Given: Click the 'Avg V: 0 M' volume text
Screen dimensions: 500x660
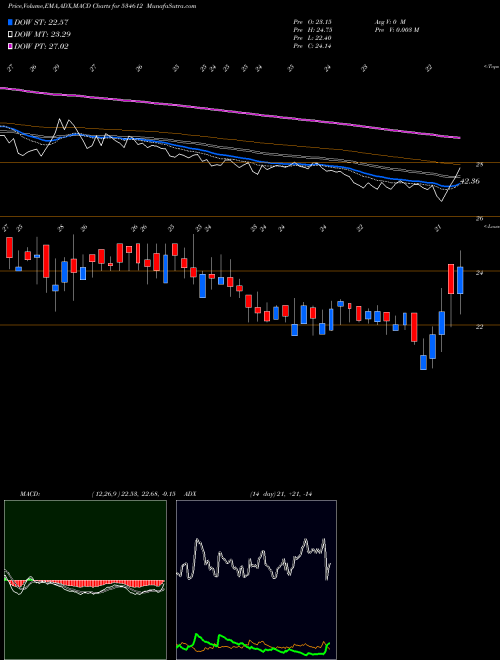Looking at the screenshot, I should (x=389, y=22).
